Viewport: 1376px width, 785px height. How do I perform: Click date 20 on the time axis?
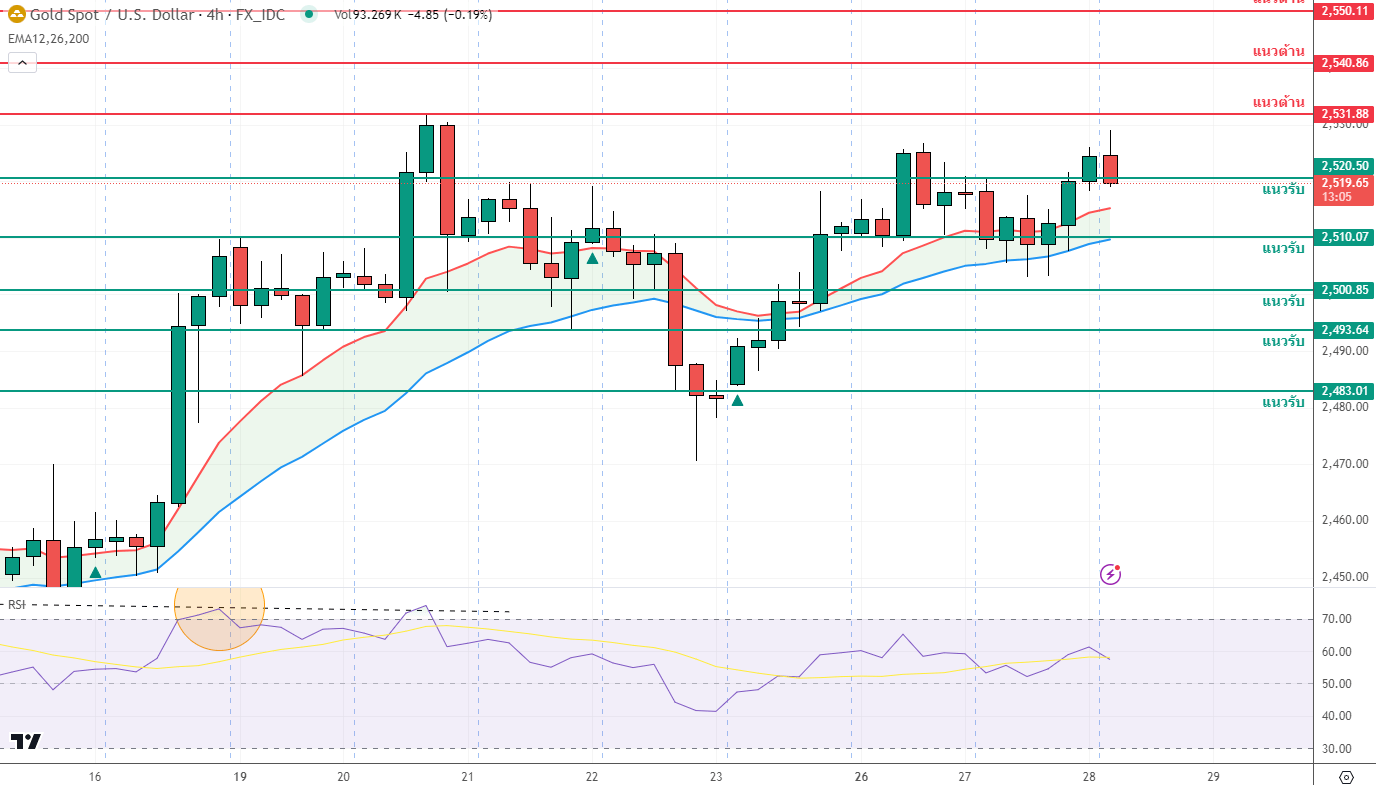[344, 777]
